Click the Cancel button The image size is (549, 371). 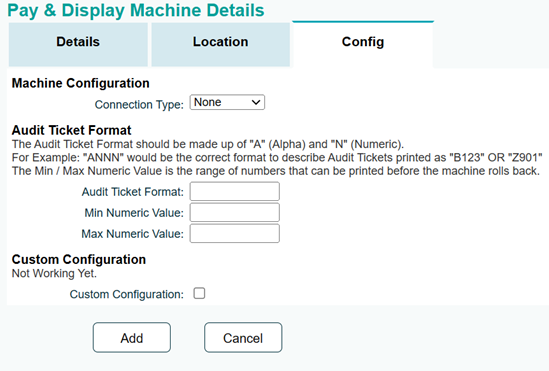pyautogui.click(x=243, y=338)
